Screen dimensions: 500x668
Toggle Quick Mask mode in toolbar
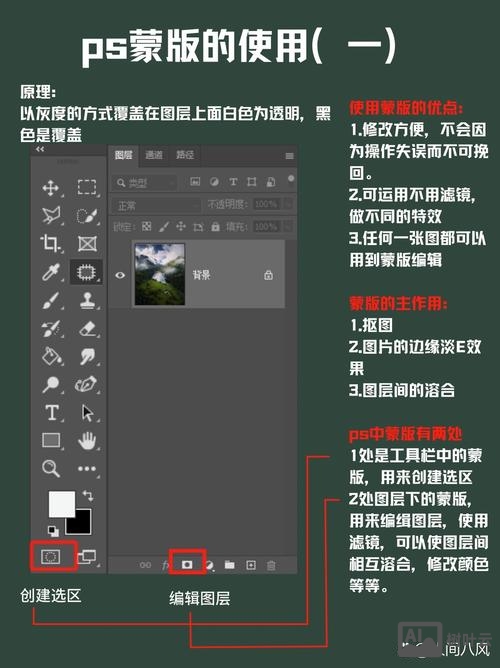(x=51, y=556)
